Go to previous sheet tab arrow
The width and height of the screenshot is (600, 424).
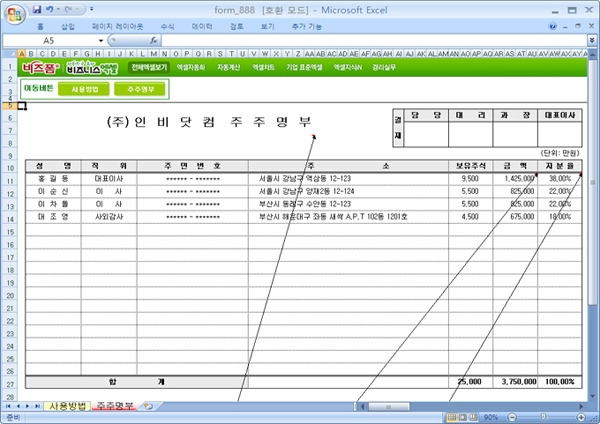pos(18,406)
